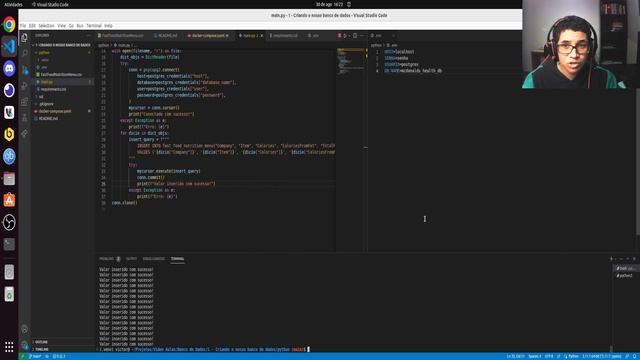The width and height of the screenshot is (640, 360).
Task: Open Explorer panel more actions ellipsis
Action: click(x=88, y=36)
